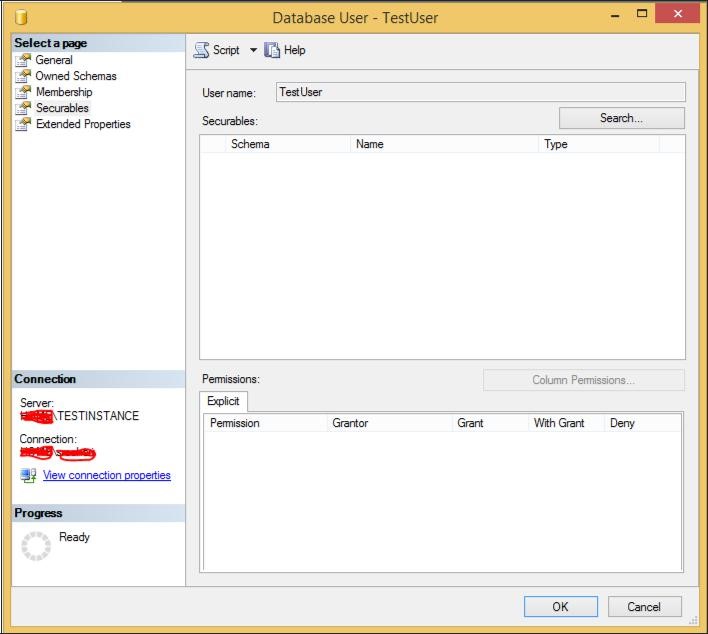Open the Script dropdown arrow
This screenshot has width=708, height=634.
point(253,50)
